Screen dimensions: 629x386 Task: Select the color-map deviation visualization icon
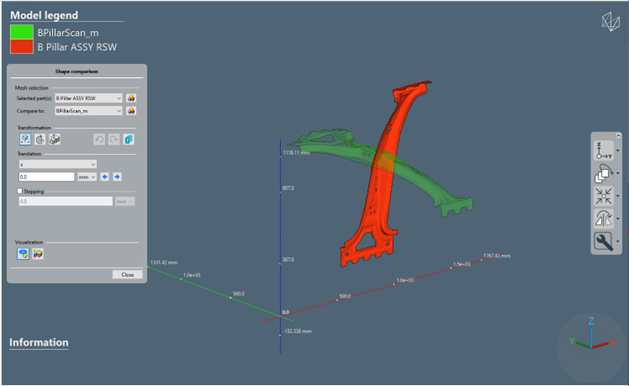coord(38,254)
